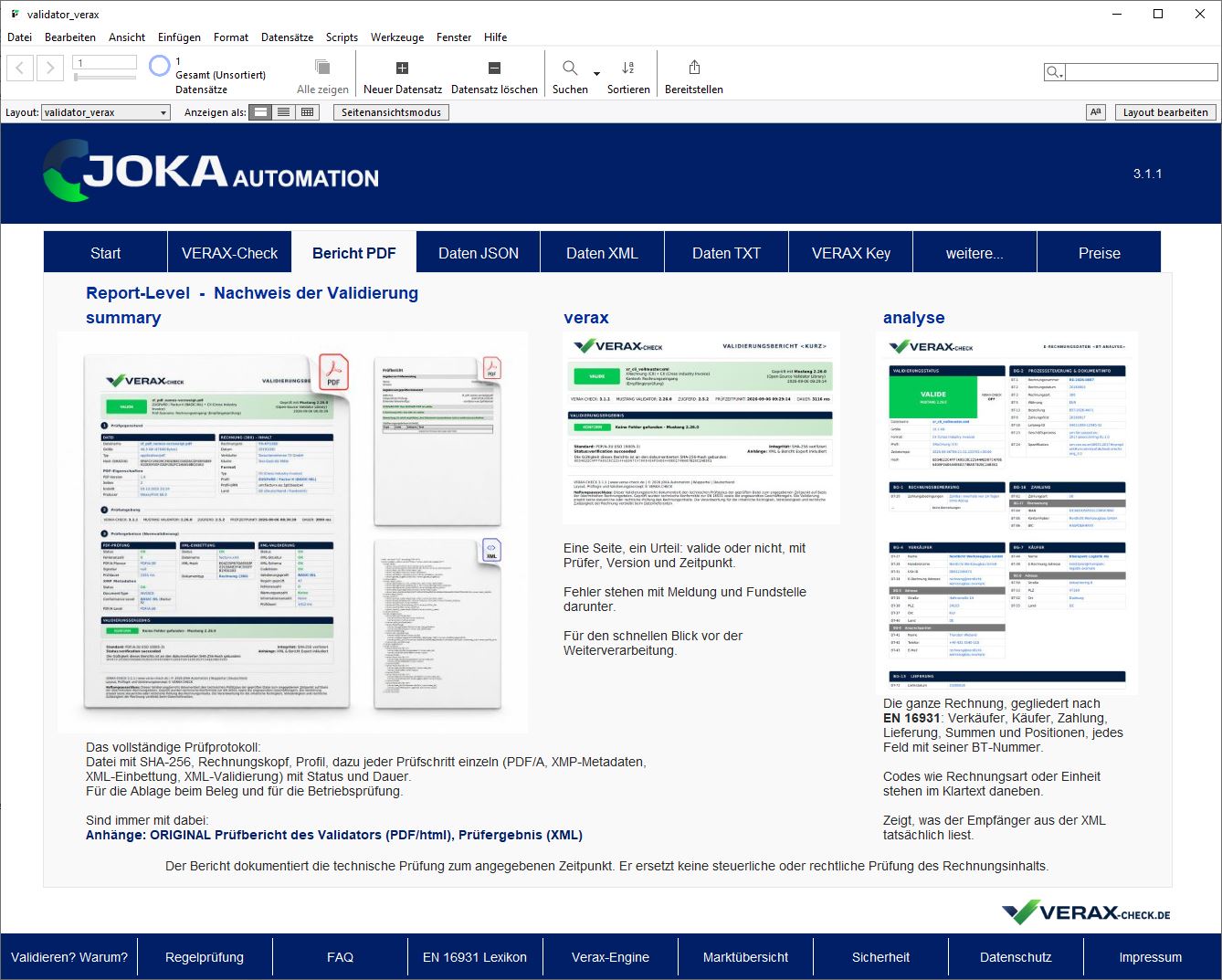The image size is (1222, 980).
Task: Go to the next record arrow
Action: click(x=50, y=68)
